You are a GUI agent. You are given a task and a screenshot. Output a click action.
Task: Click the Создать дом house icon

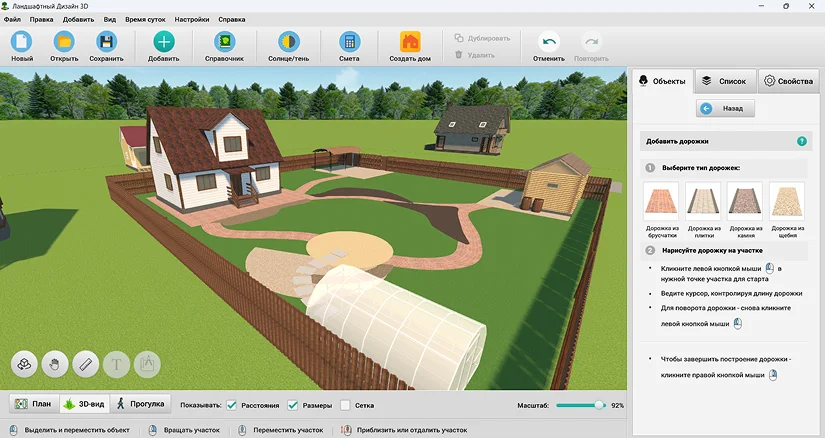[410, 42]
